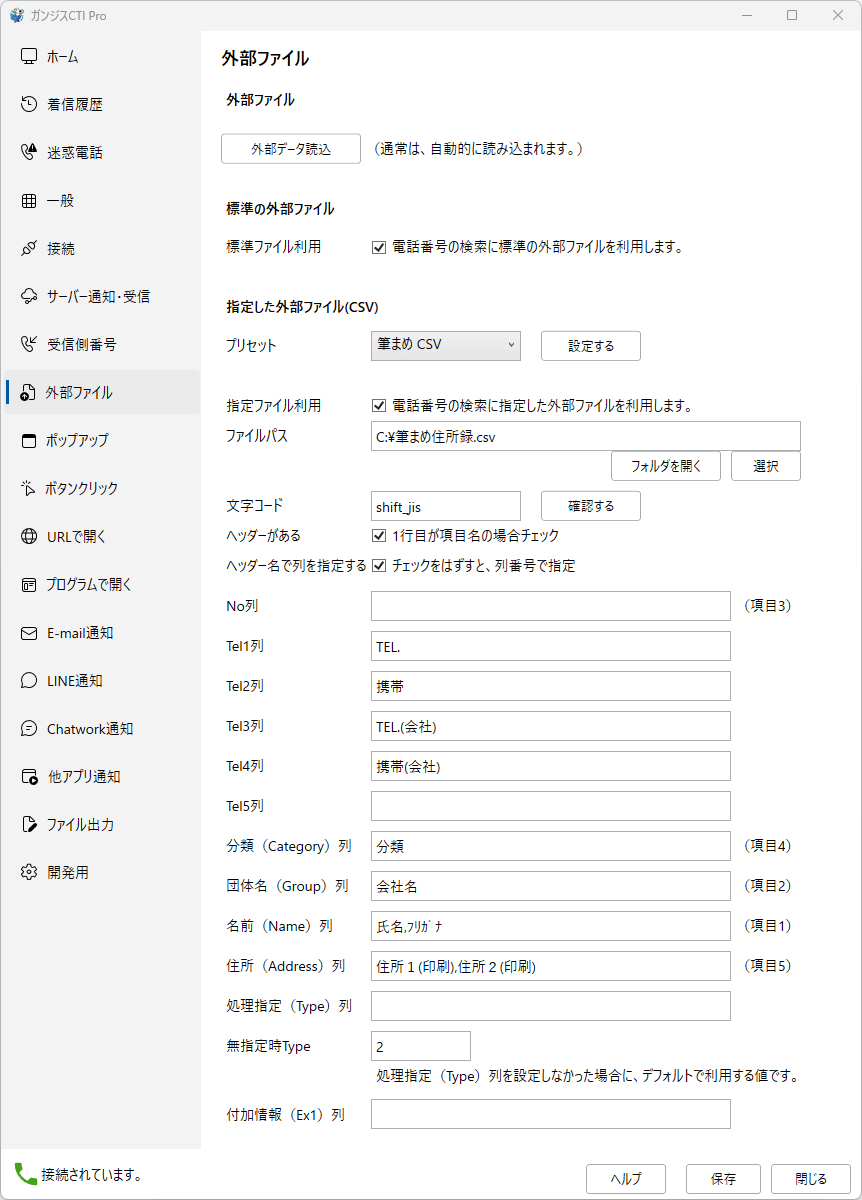Click the 団体名（Group）列 field with 会社名
The height and width of the screenshot is (1200, 862).
coord(551,886)
